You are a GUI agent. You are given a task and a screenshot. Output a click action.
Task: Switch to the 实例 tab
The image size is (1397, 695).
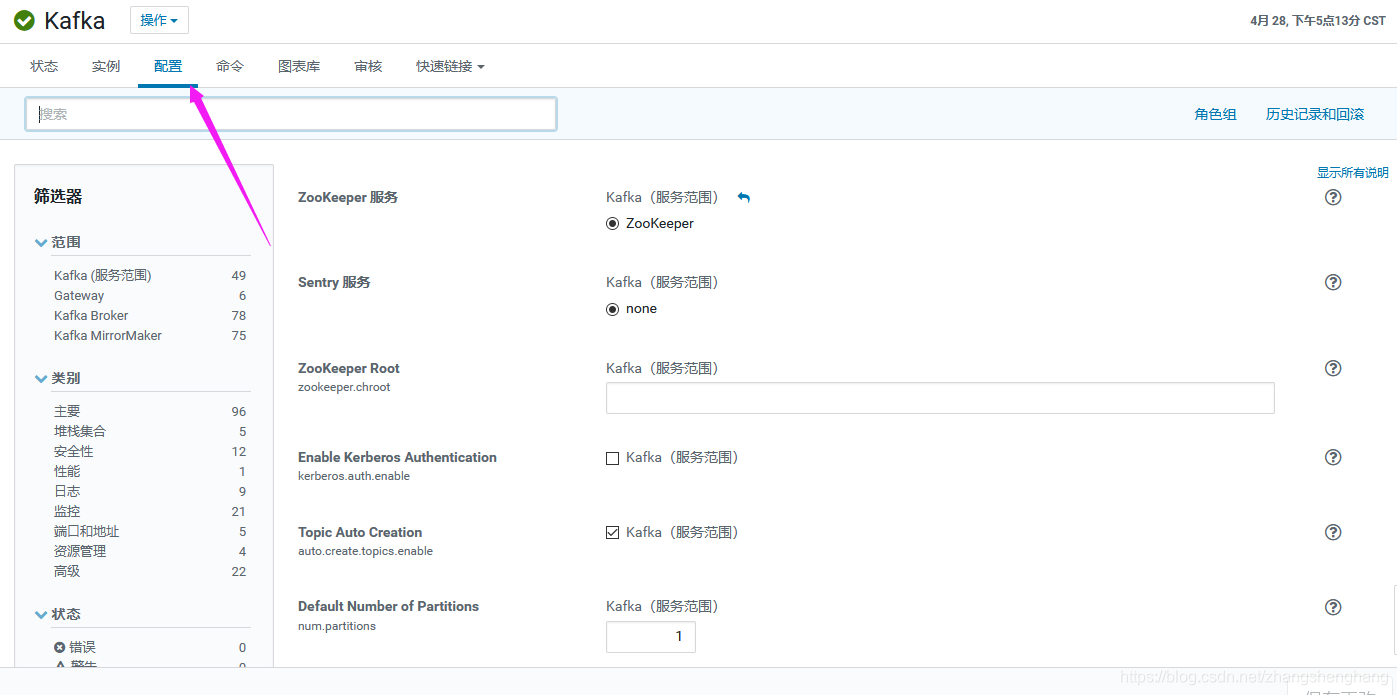106,66
